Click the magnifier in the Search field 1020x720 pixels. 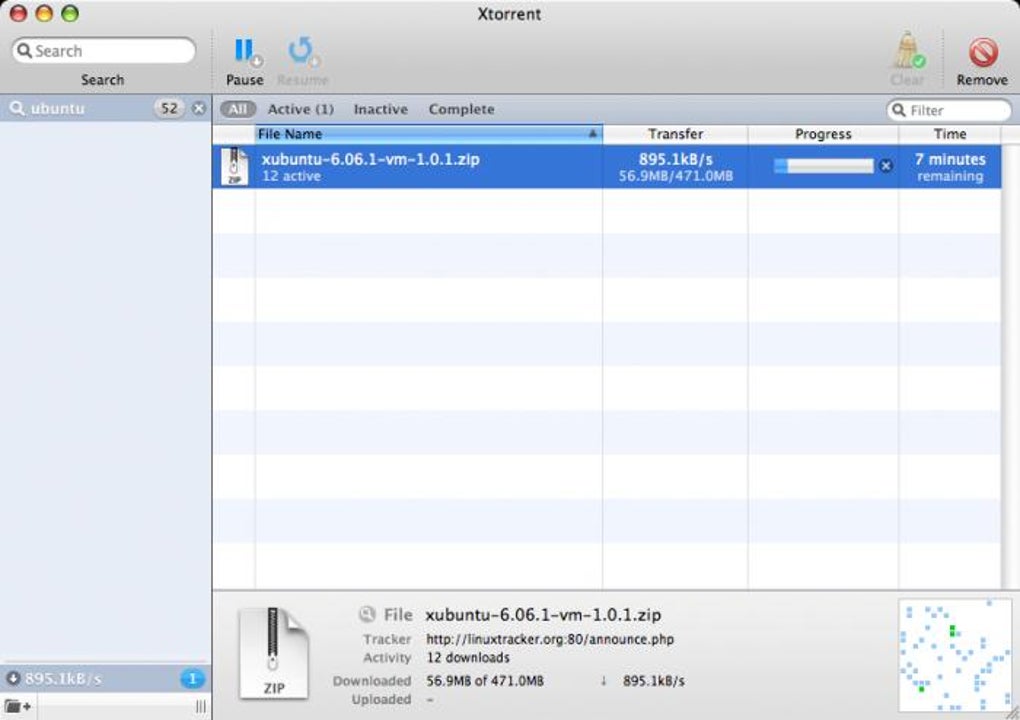click(24, 51)
